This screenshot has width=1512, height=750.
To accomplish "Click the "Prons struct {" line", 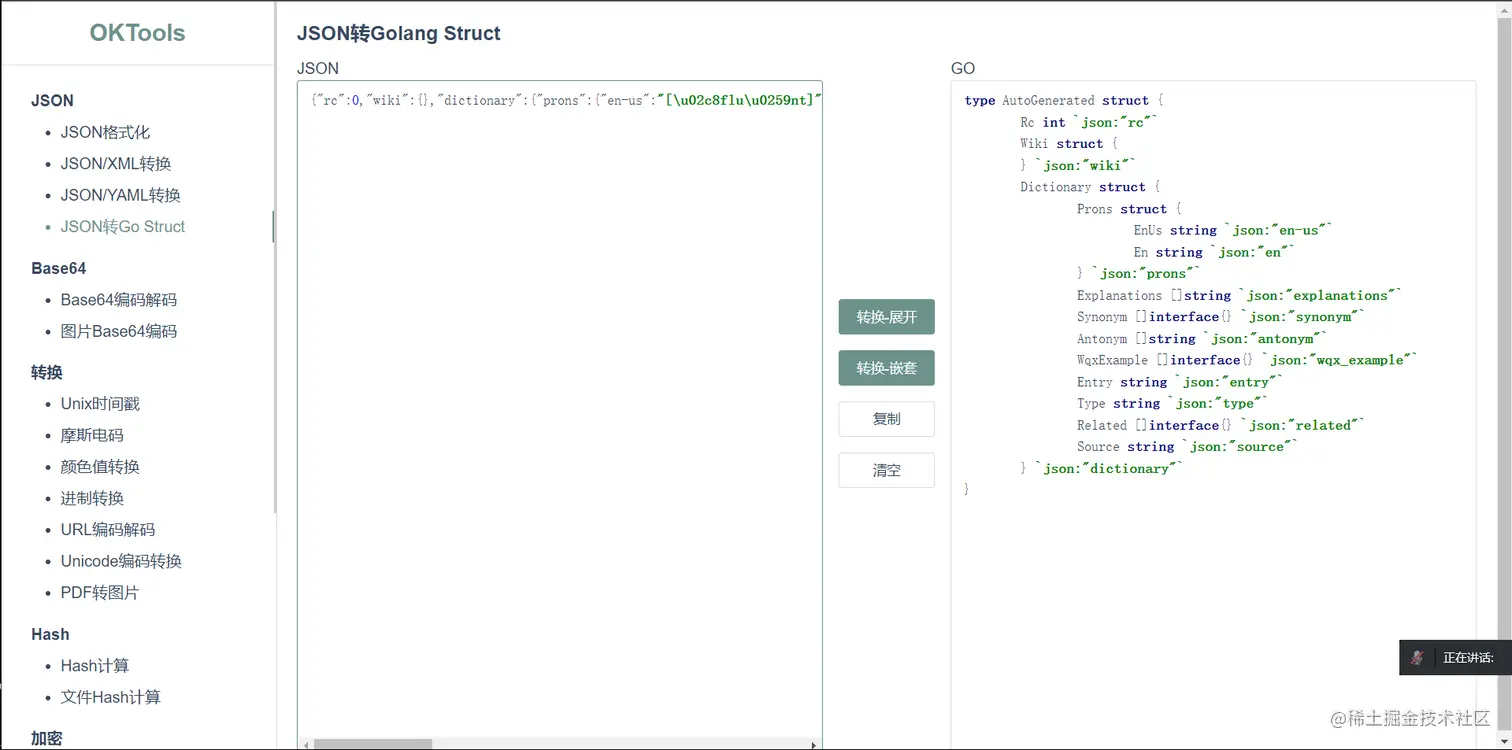I will point(1129,209).
